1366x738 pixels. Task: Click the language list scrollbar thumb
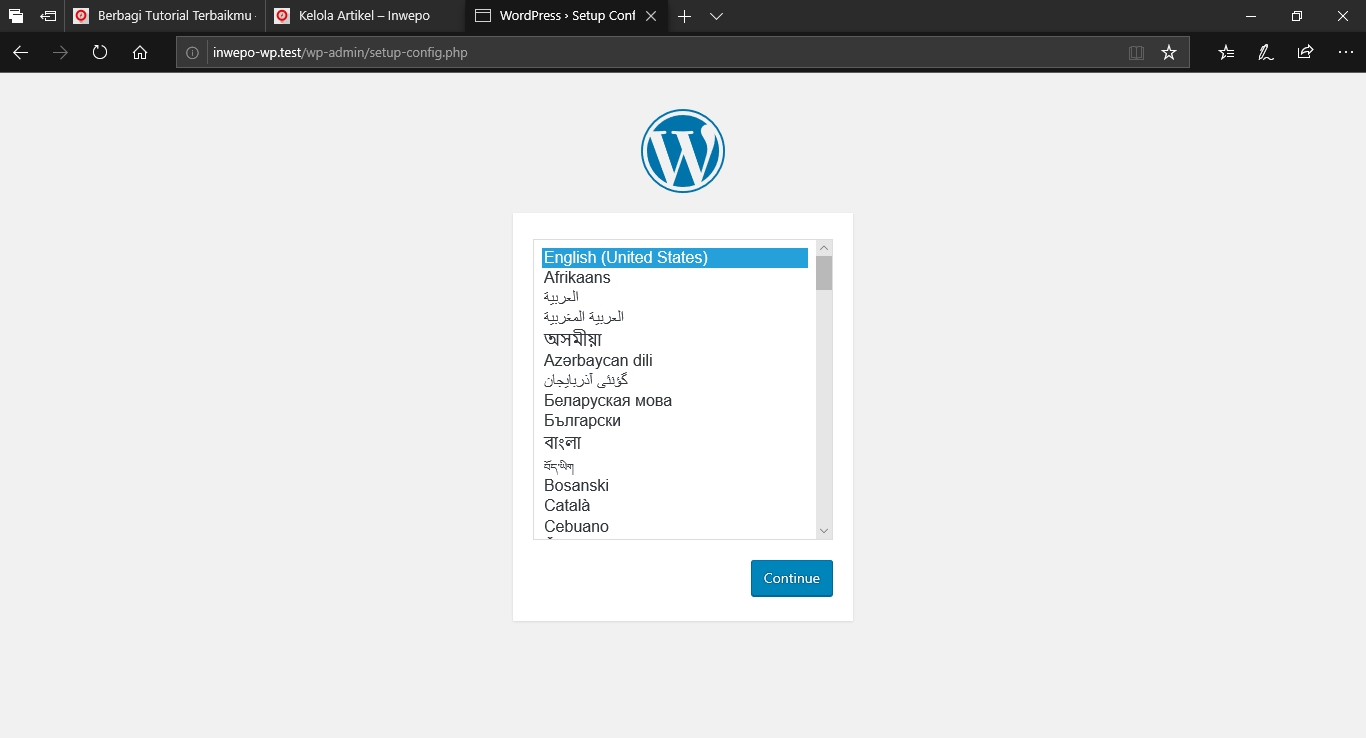click(x=824, y=273)
